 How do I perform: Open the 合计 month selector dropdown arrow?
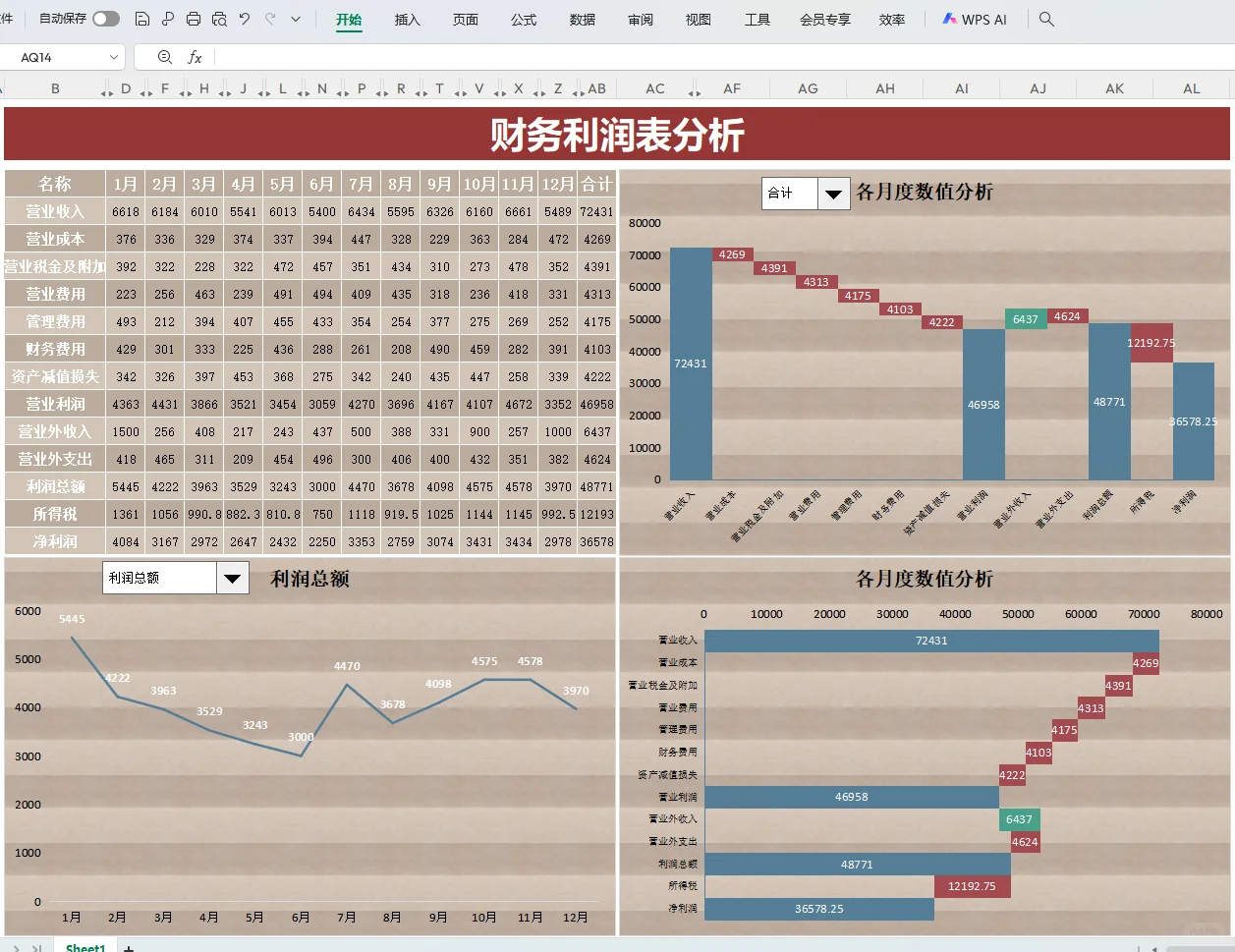(x=833, y=194)
